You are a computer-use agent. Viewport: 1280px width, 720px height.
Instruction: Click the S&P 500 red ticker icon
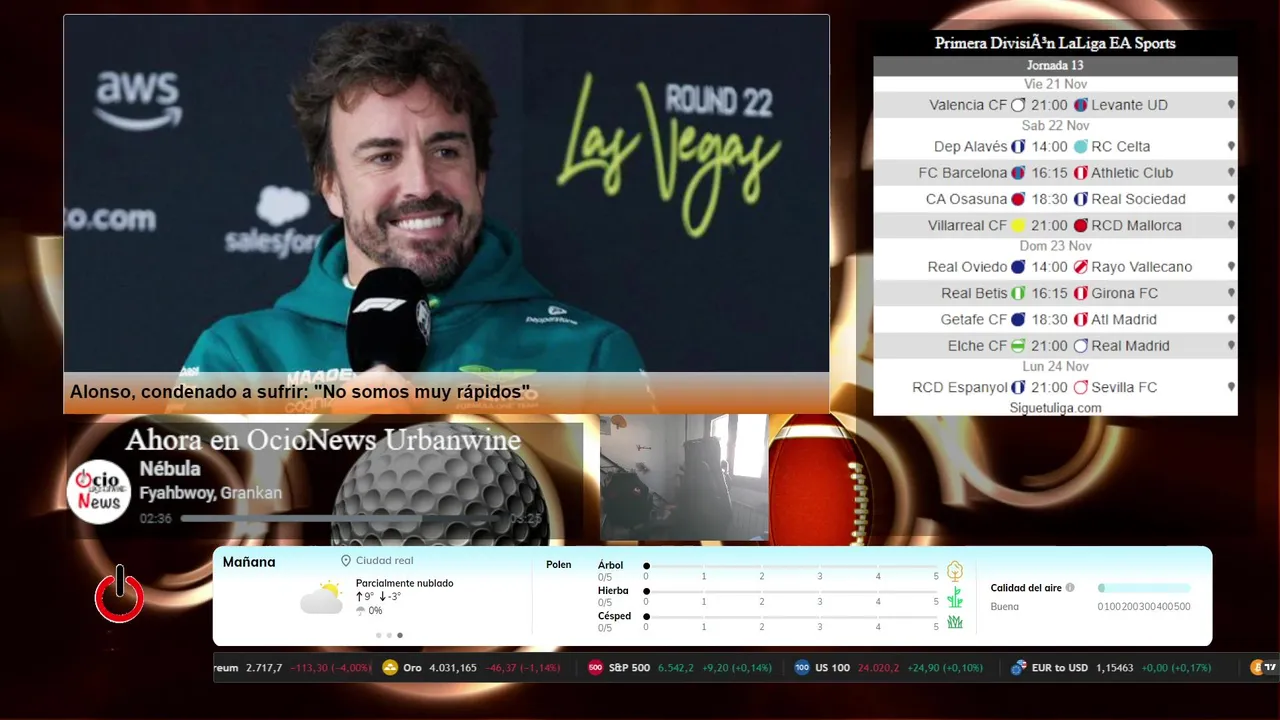pos(595,668)
